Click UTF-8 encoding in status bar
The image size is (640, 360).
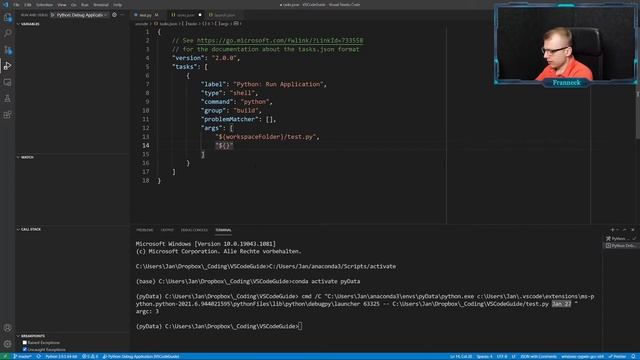[x=502, y=356]
